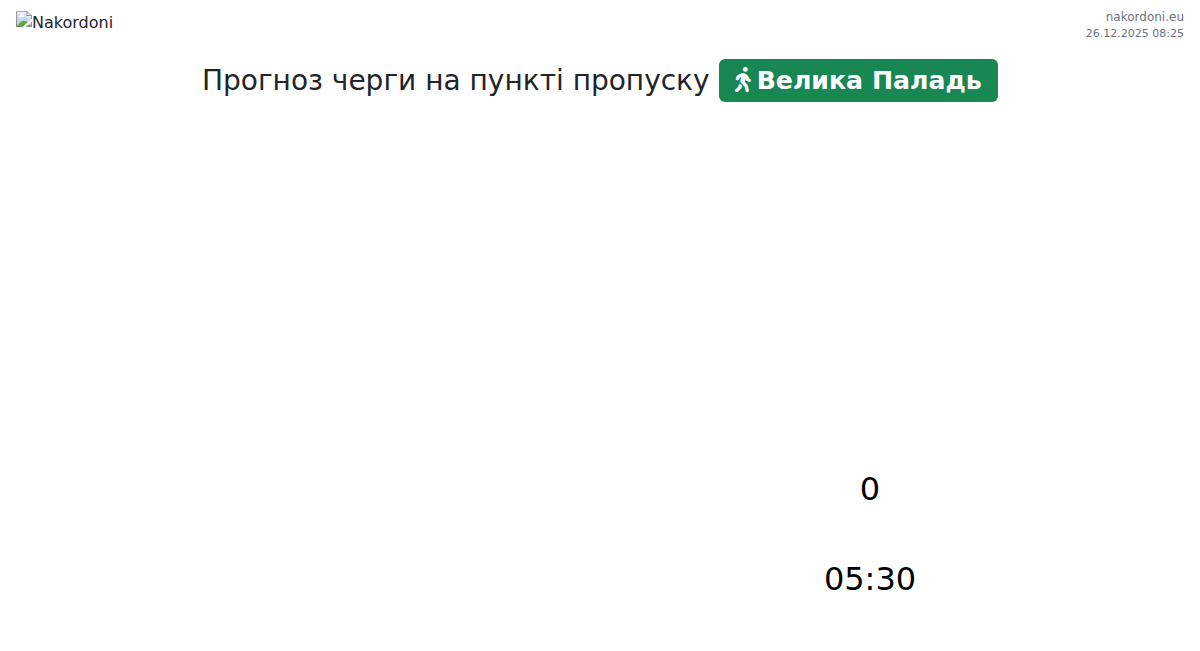Click the minute digits 30 of the forecast
The height and width of the screenshot is (651, 1200).
click(x=896, y=579)
